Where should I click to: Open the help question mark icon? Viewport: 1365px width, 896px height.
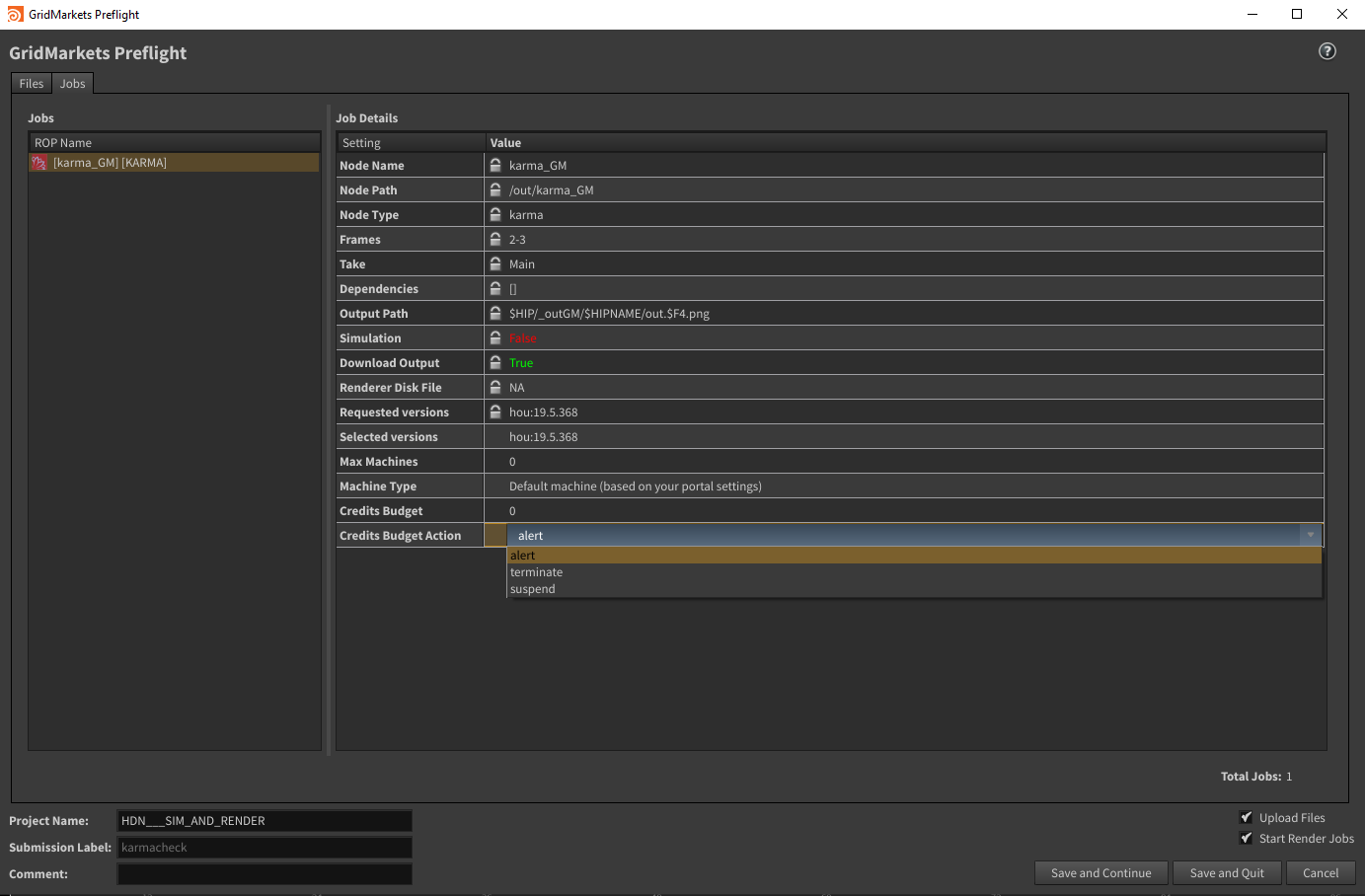tap(1327, 51)
